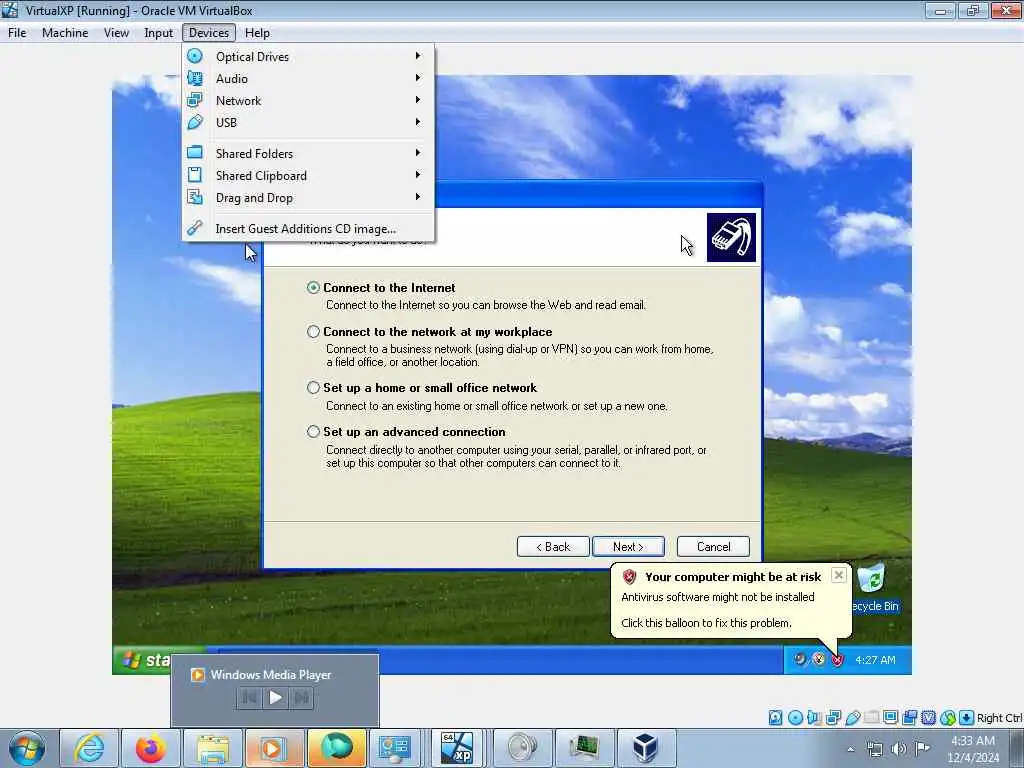
Task: Click network indicator in VirtualBox status bar
Action: [833, 718]
